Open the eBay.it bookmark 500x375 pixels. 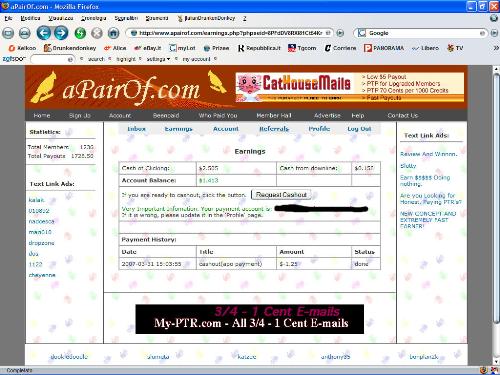pos(148,48)
